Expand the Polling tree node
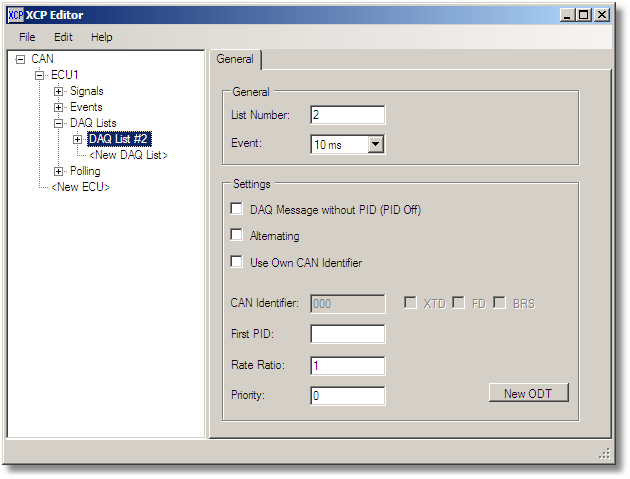Screen dimensions: 630x479 (x=58, y=172)
